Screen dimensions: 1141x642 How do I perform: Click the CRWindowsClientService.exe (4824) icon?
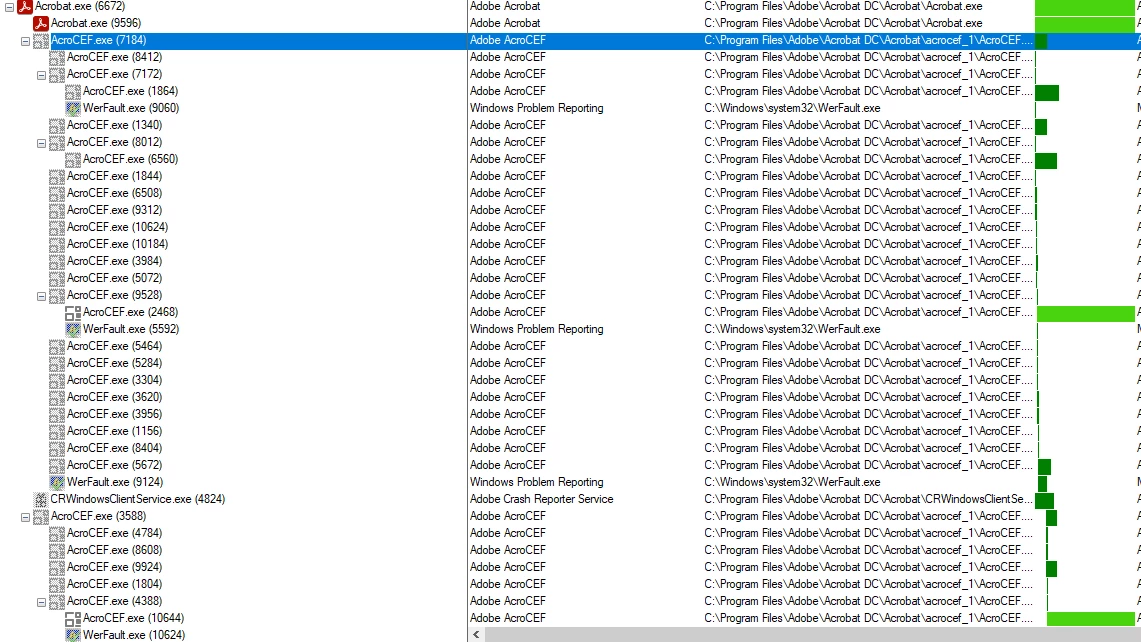pyautogui.click(x=41, y=499)
